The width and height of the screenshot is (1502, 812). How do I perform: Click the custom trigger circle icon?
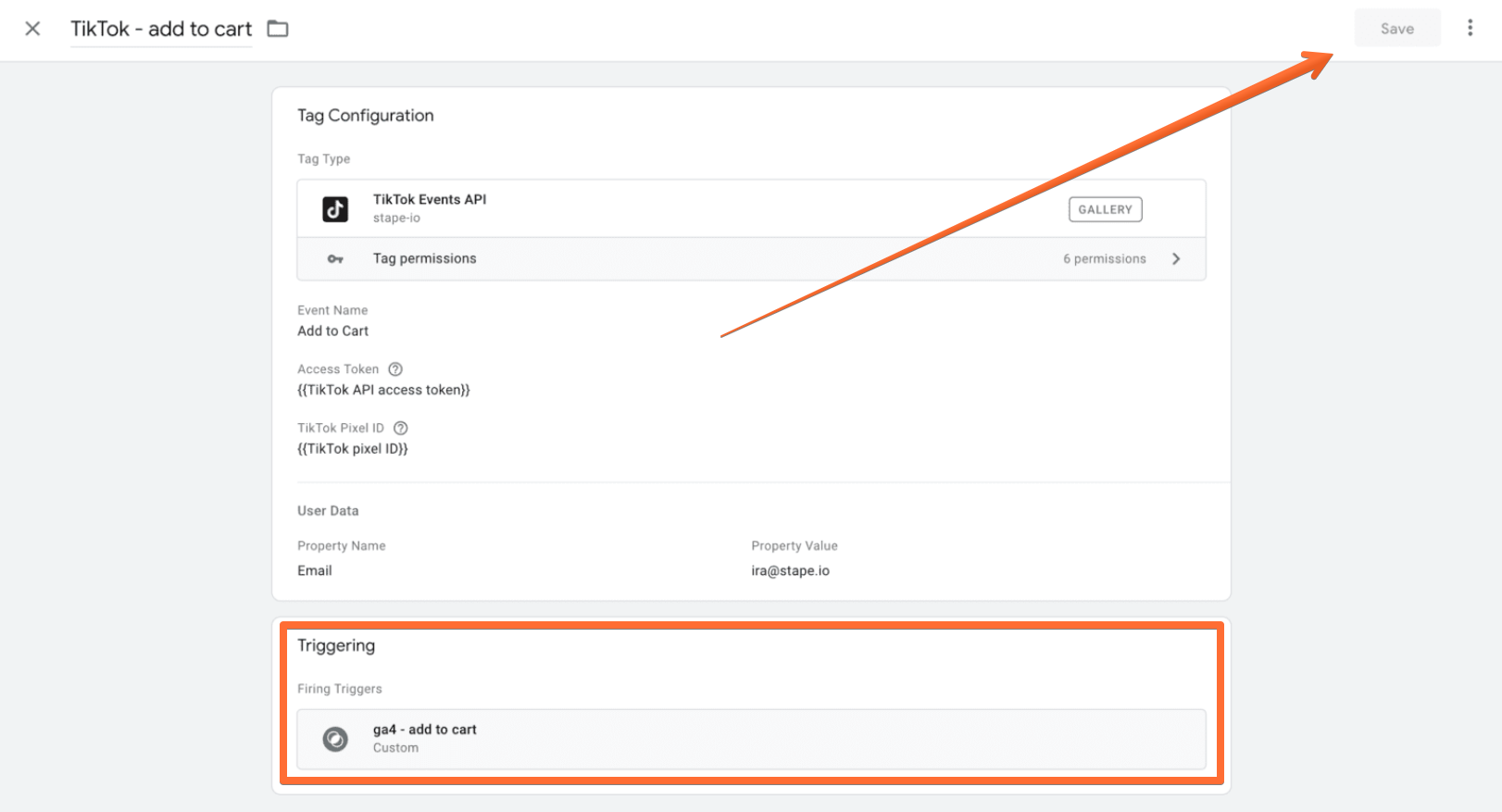pyautogui.click(x=335, y=739)
